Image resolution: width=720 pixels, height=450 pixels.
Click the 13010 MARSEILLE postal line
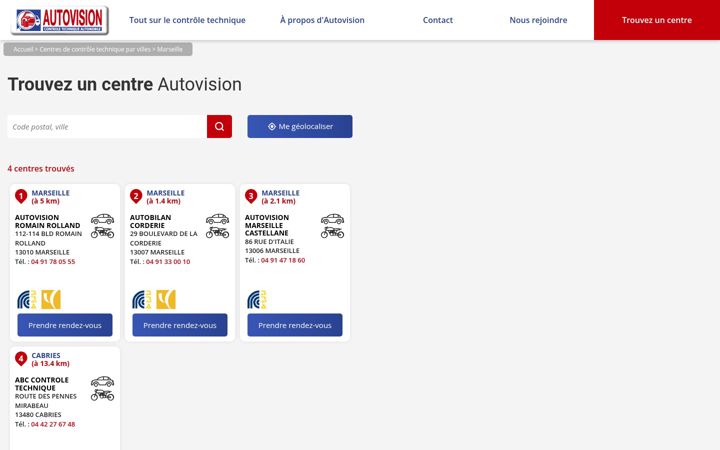pyautogui.click(x=42, y=253)
